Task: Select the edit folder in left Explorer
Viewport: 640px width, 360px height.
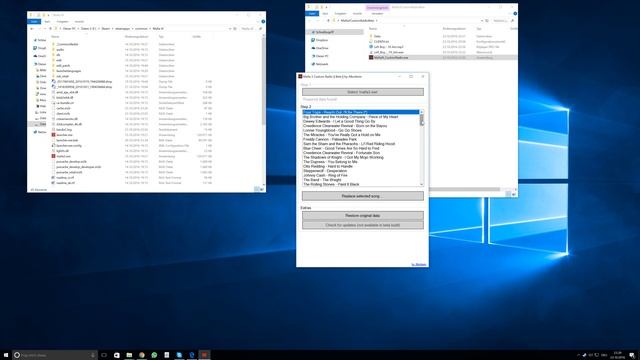Action: 59,60
